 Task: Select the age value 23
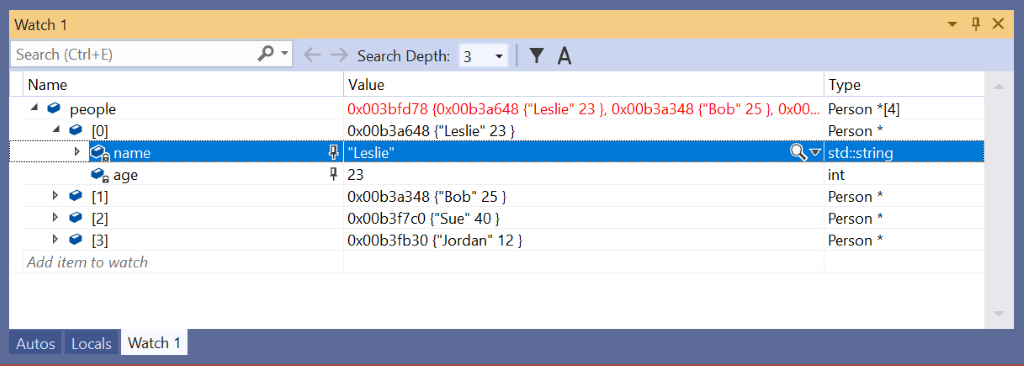[356, 175]
